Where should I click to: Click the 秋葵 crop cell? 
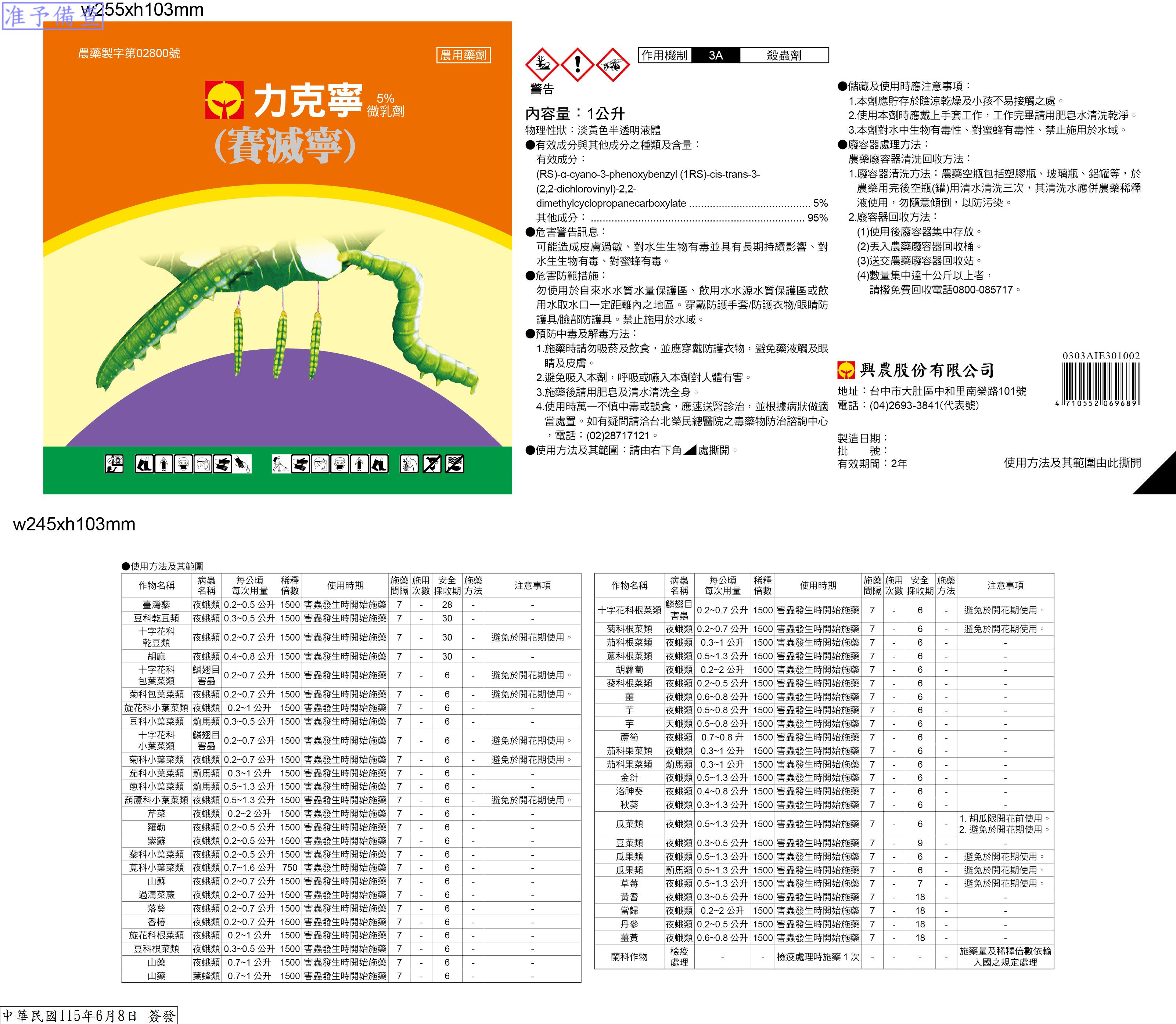point(629,805)
